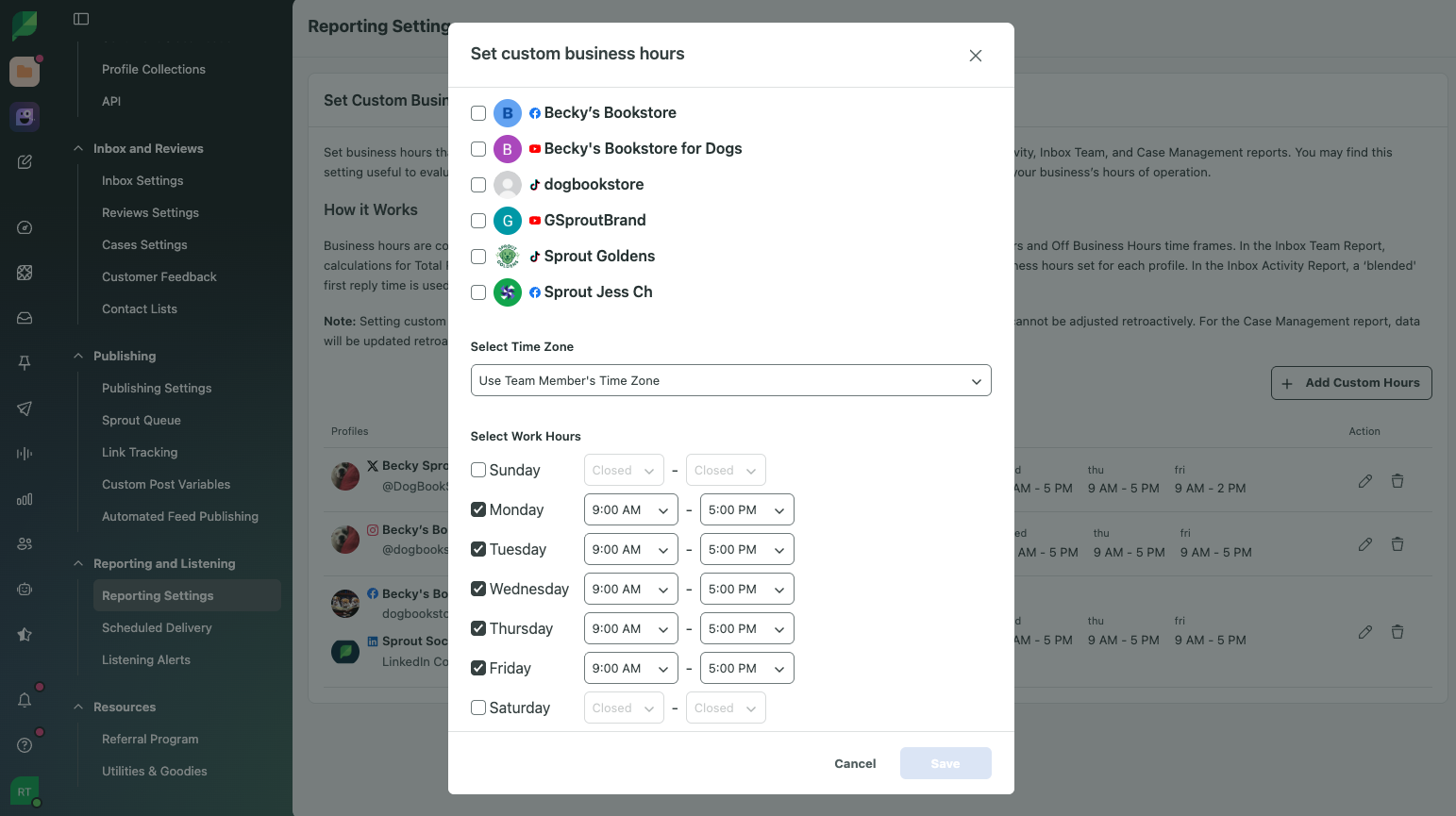Delete hours for Becky's Instagram profile row
This screenshot has height=816, width=1456.
click(x=1397, y=544)
